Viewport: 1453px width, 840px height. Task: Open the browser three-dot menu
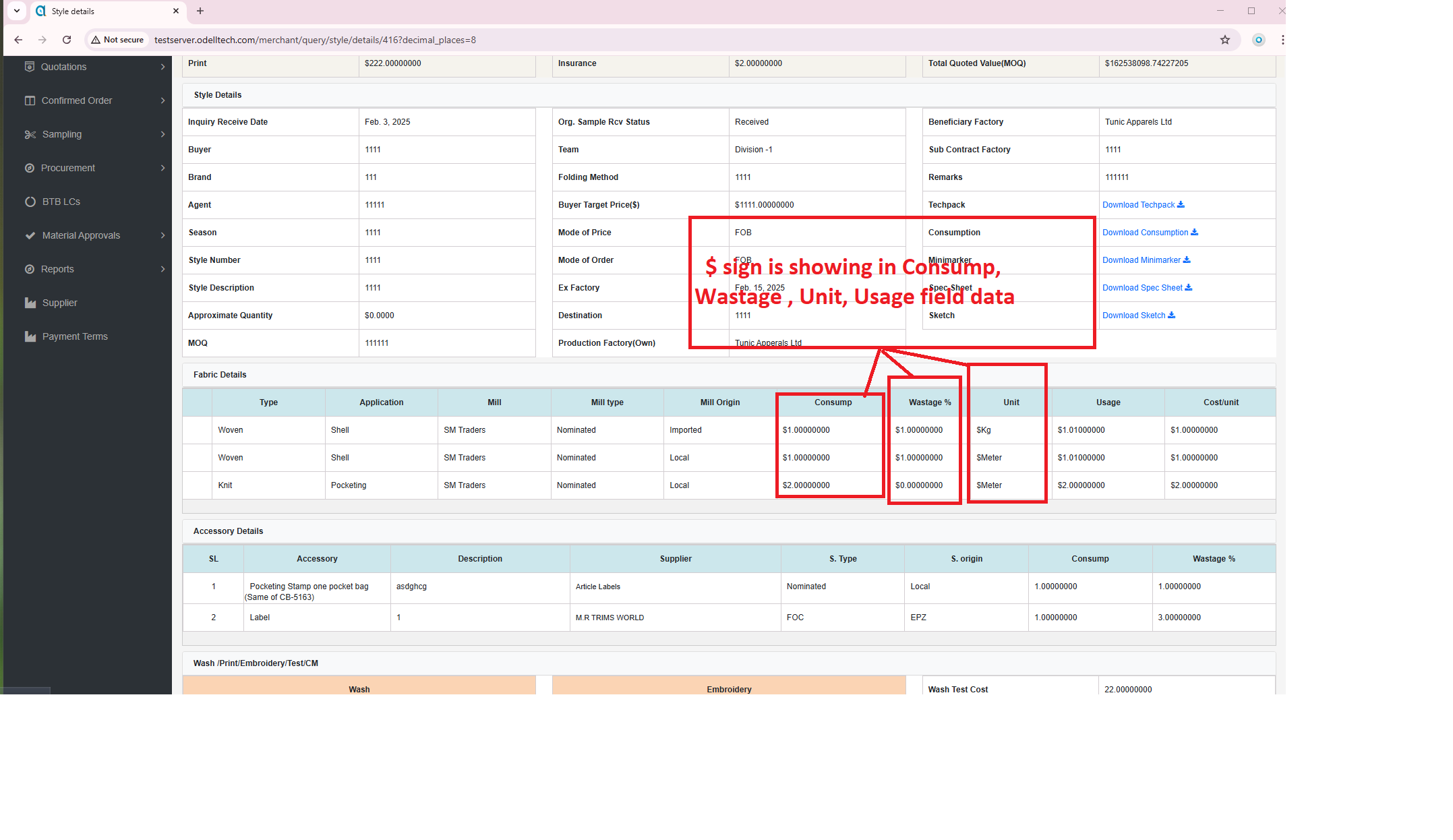click(x=1282, y=40)
